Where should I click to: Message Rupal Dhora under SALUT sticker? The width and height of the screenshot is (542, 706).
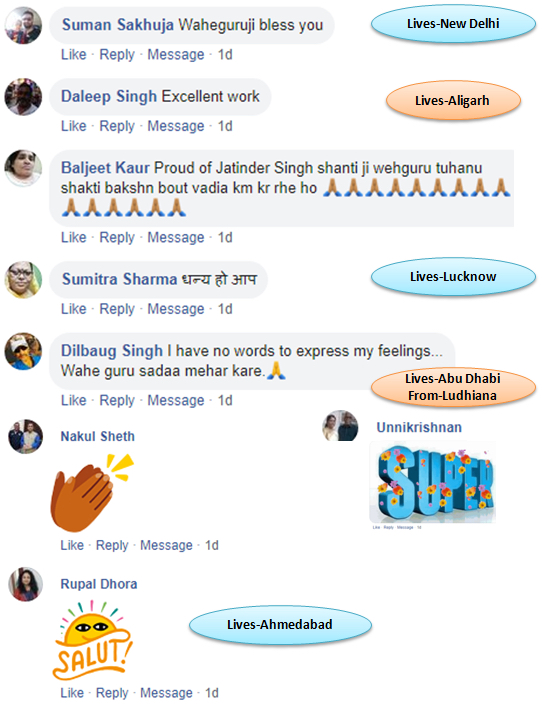tap(166, 692)
